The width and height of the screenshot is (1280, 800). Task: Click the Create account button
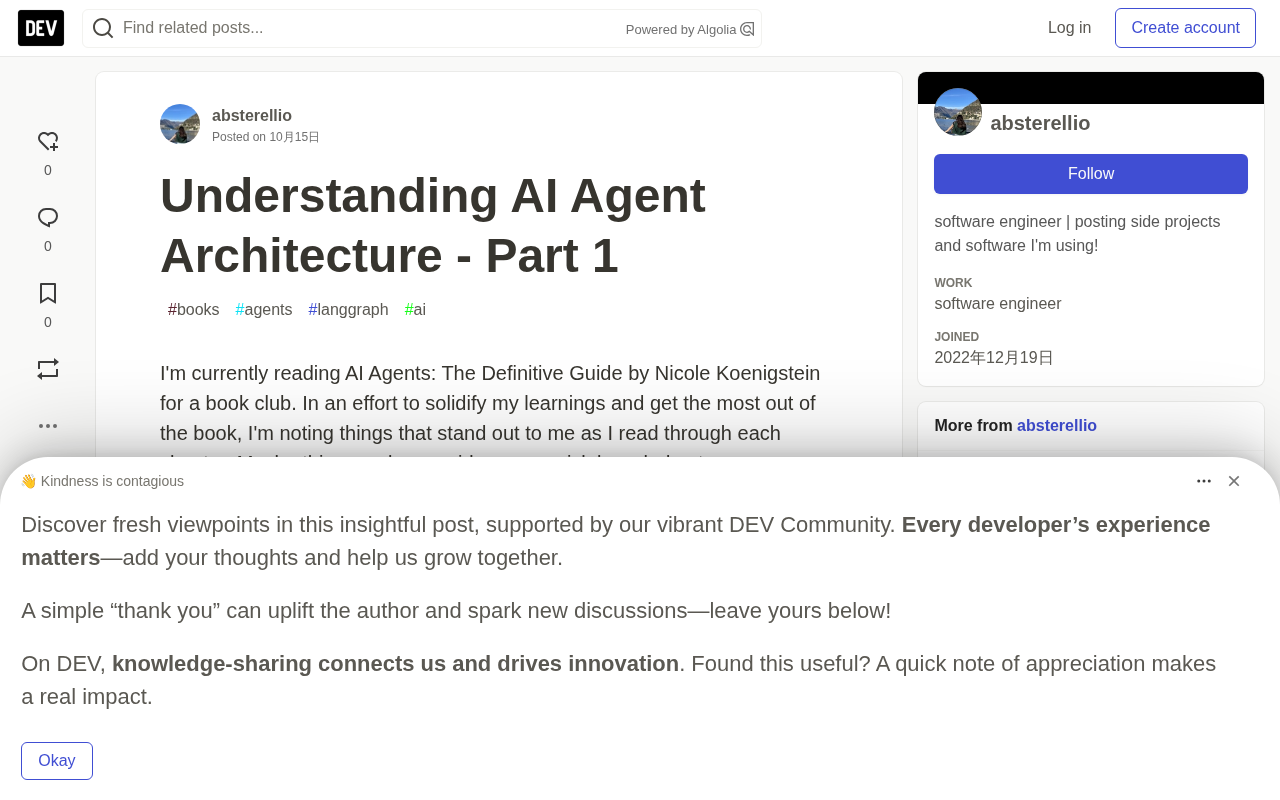(x=1186, y=28)
